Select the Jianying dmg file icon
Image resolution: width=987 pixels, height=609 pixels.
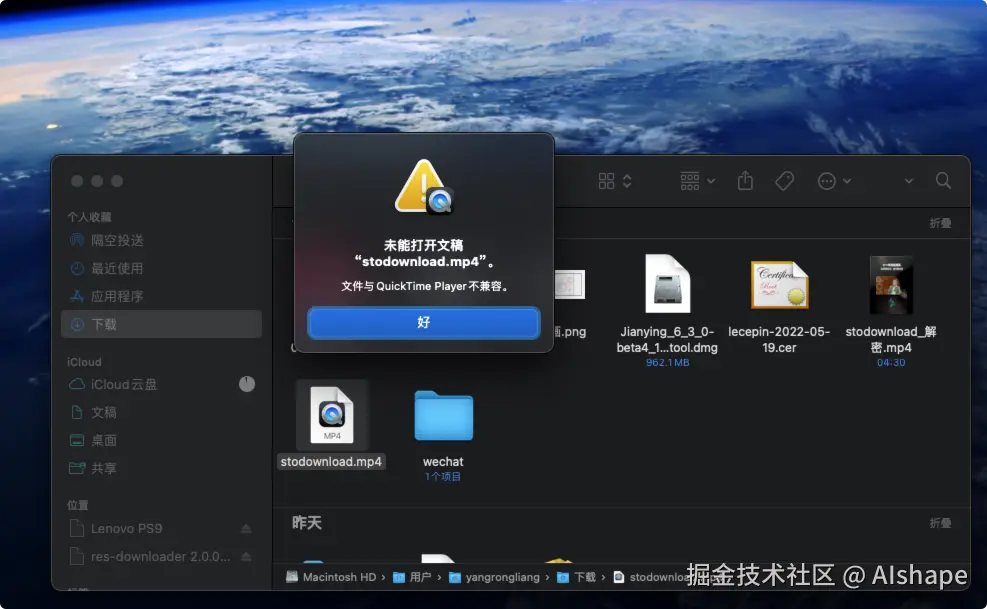tap(667, 284)
